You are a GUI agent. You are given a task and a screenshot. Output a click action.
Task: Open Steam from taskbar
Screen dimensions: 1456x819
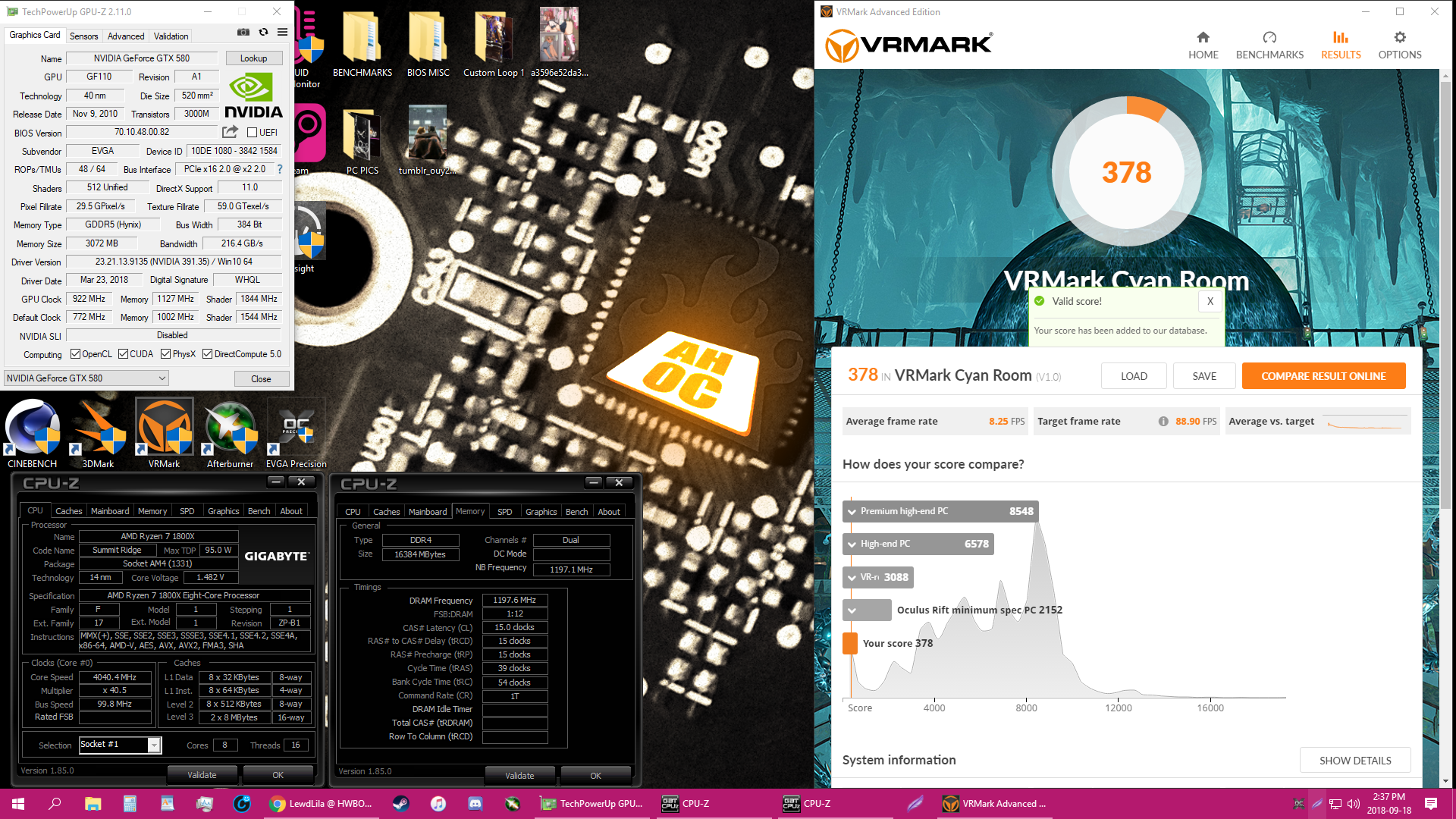400,804
